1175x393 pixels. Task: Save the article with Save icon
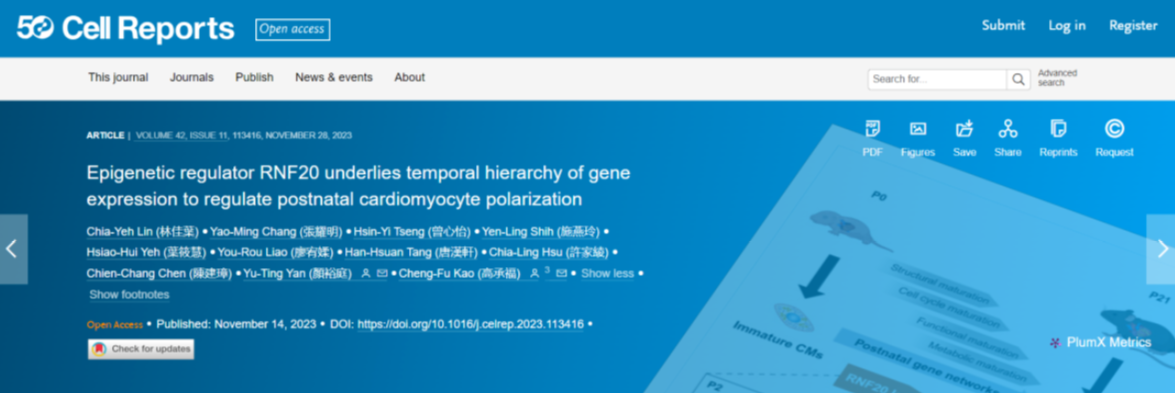tap(964, 129)
